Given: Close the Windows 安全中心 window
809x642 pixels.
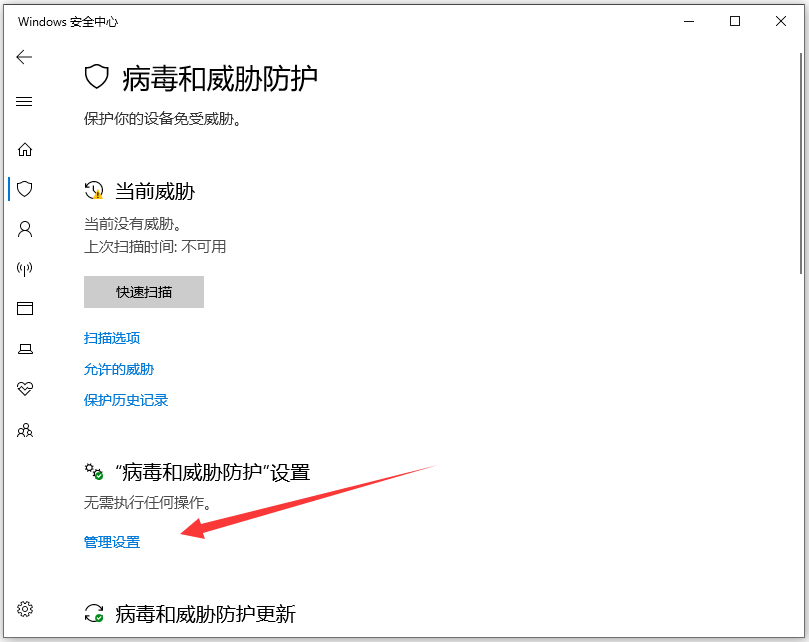Looking at the screenshot, I should 781,21.
